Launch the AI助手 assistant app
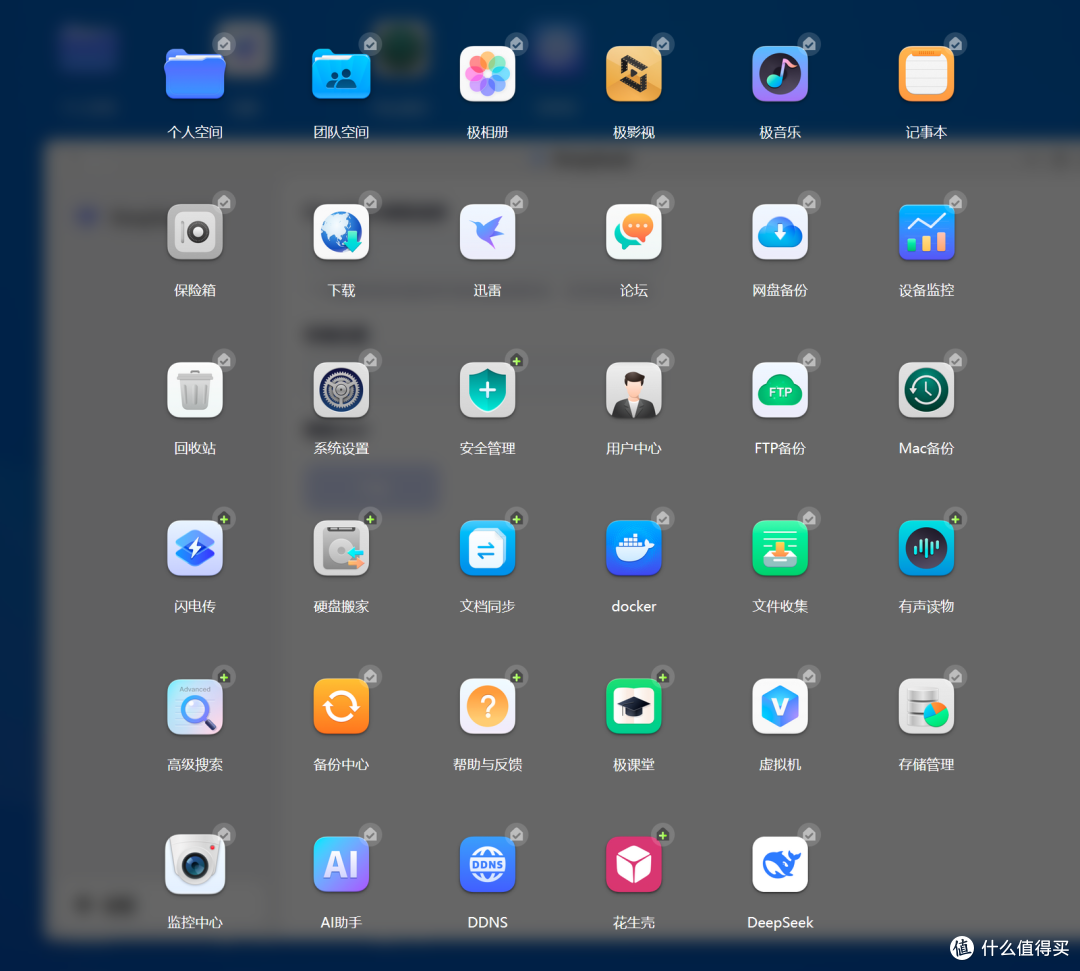 tap(341, 864)
